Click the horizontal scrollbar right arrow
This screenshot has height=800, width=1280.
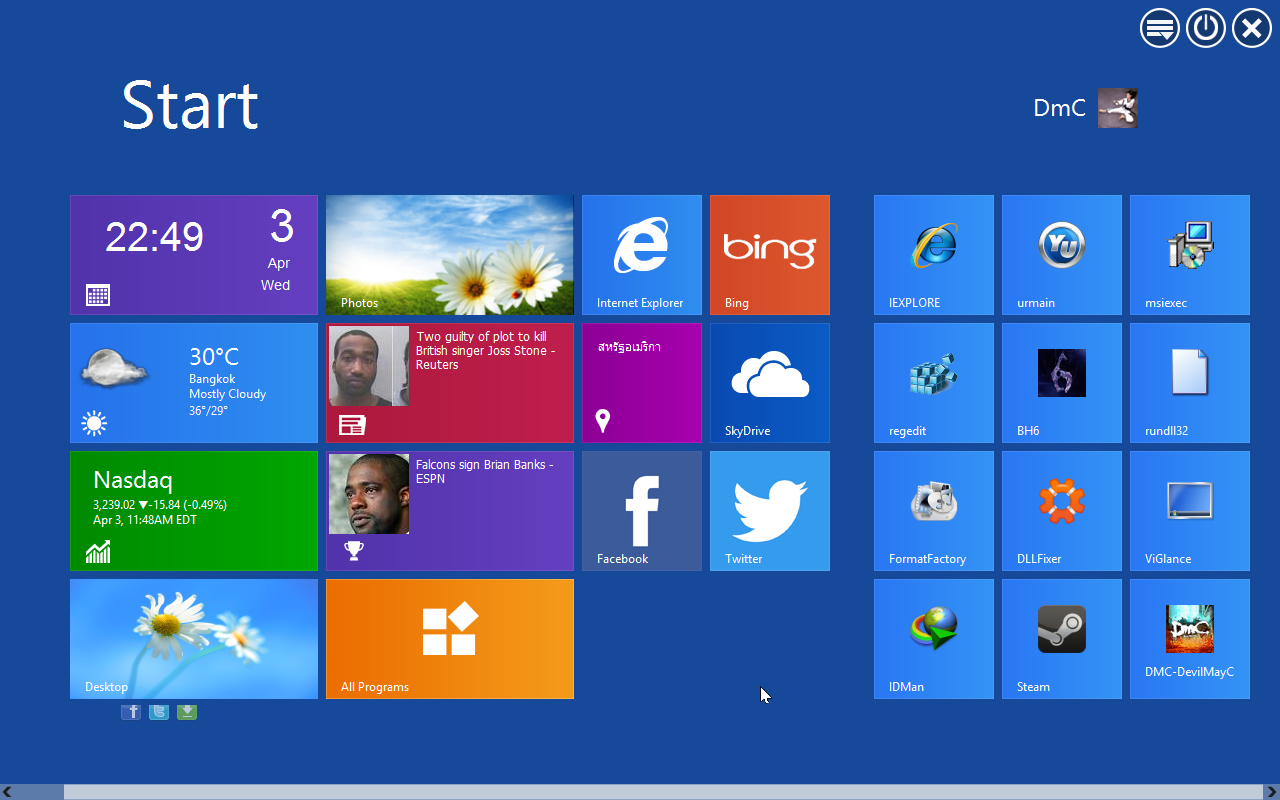pyautogui.click(x=1273, y=792)
